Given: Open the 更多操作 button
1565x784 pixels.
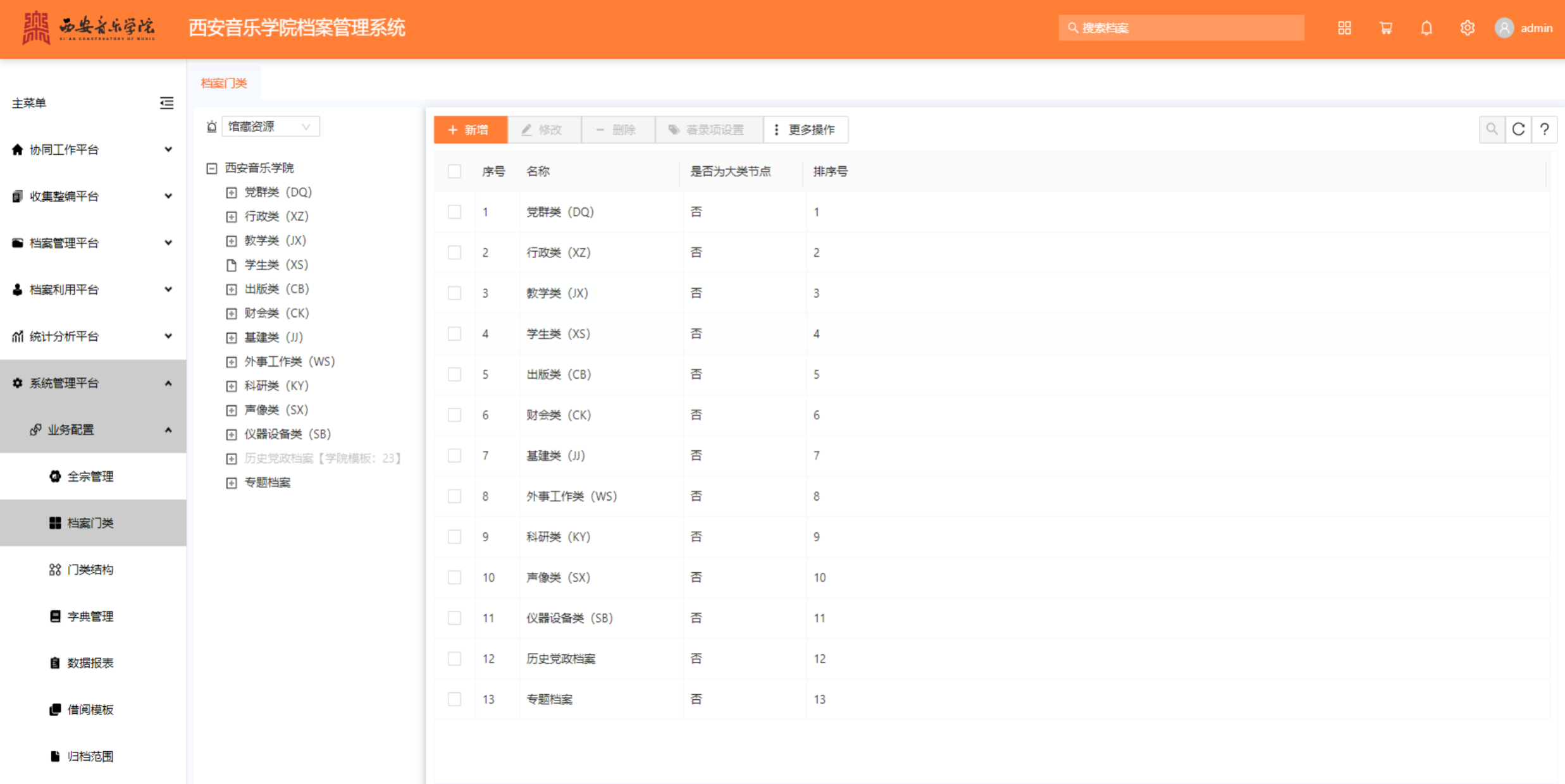Looking at the screenshot, I should 805,130.
